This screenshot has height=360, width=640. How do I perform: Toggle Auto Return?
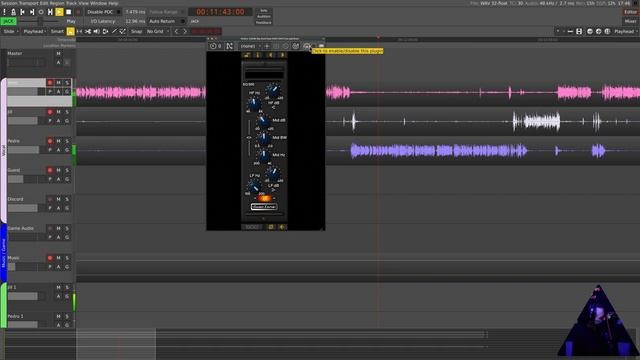coord(167,21)
